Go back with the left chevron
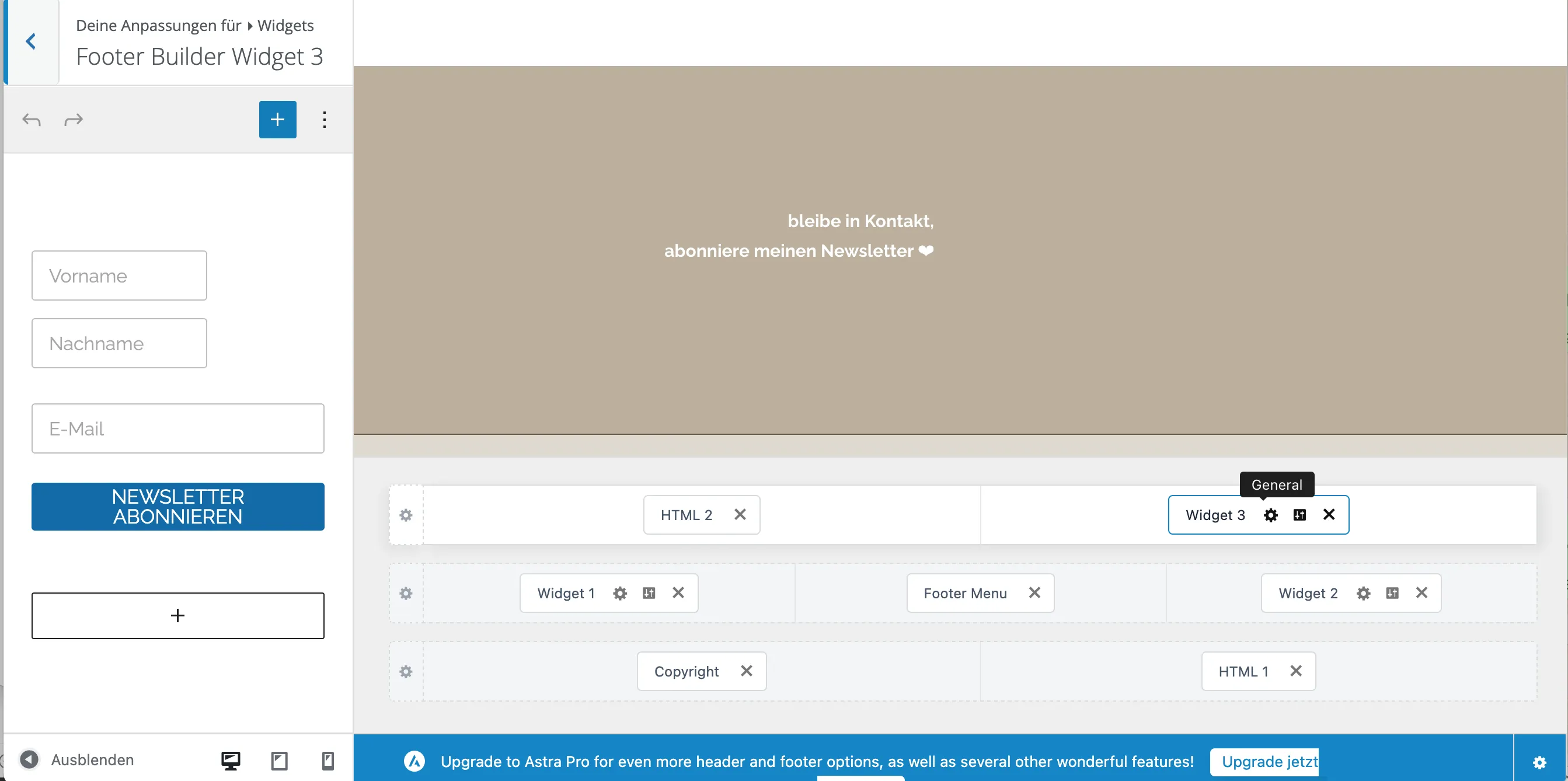The width and height of the screenshot is (1568, 781). 31,41
